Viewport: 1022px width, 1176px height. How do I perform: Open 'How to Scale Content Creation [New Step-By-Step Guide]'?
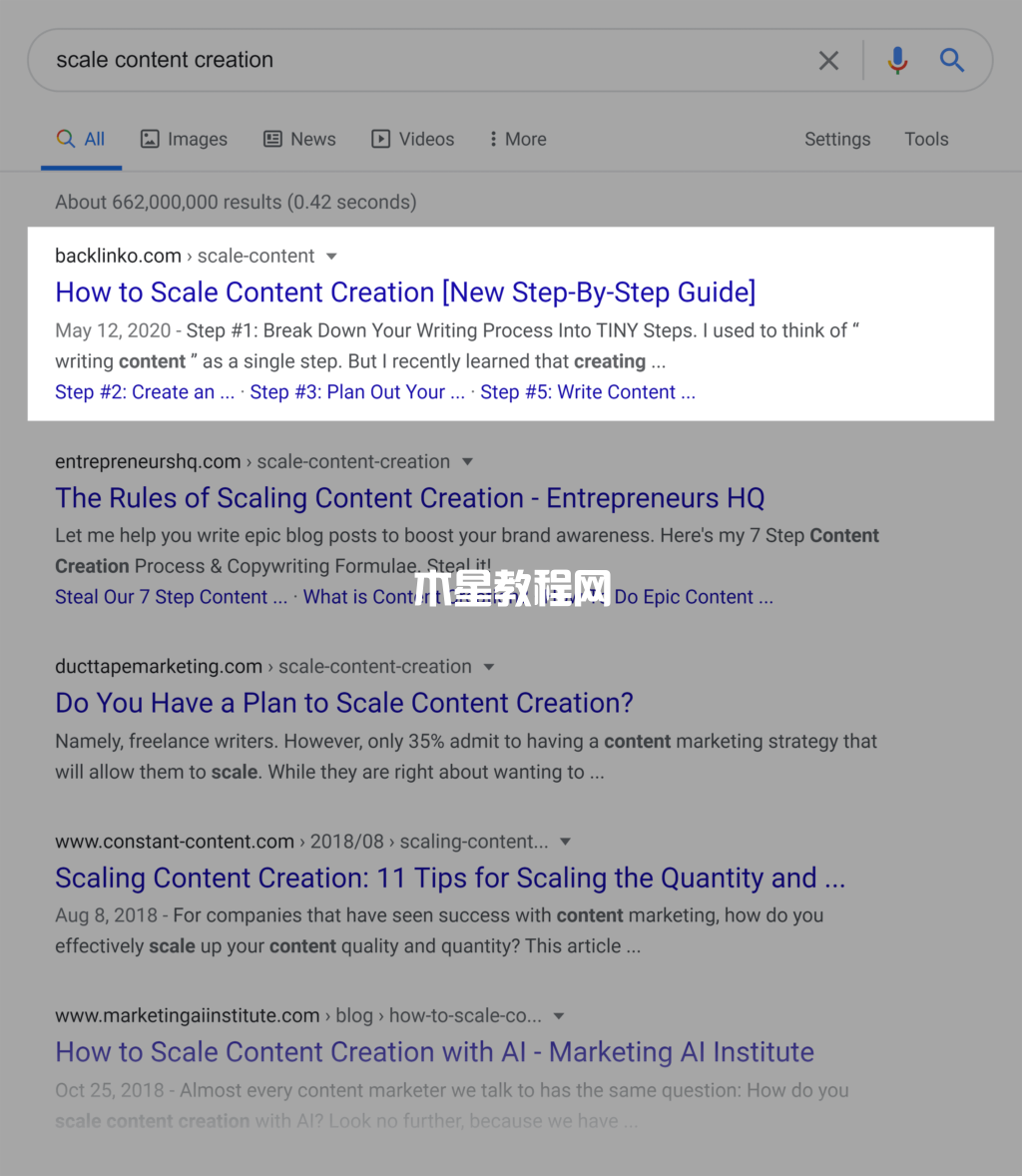[x=405, y=293]
